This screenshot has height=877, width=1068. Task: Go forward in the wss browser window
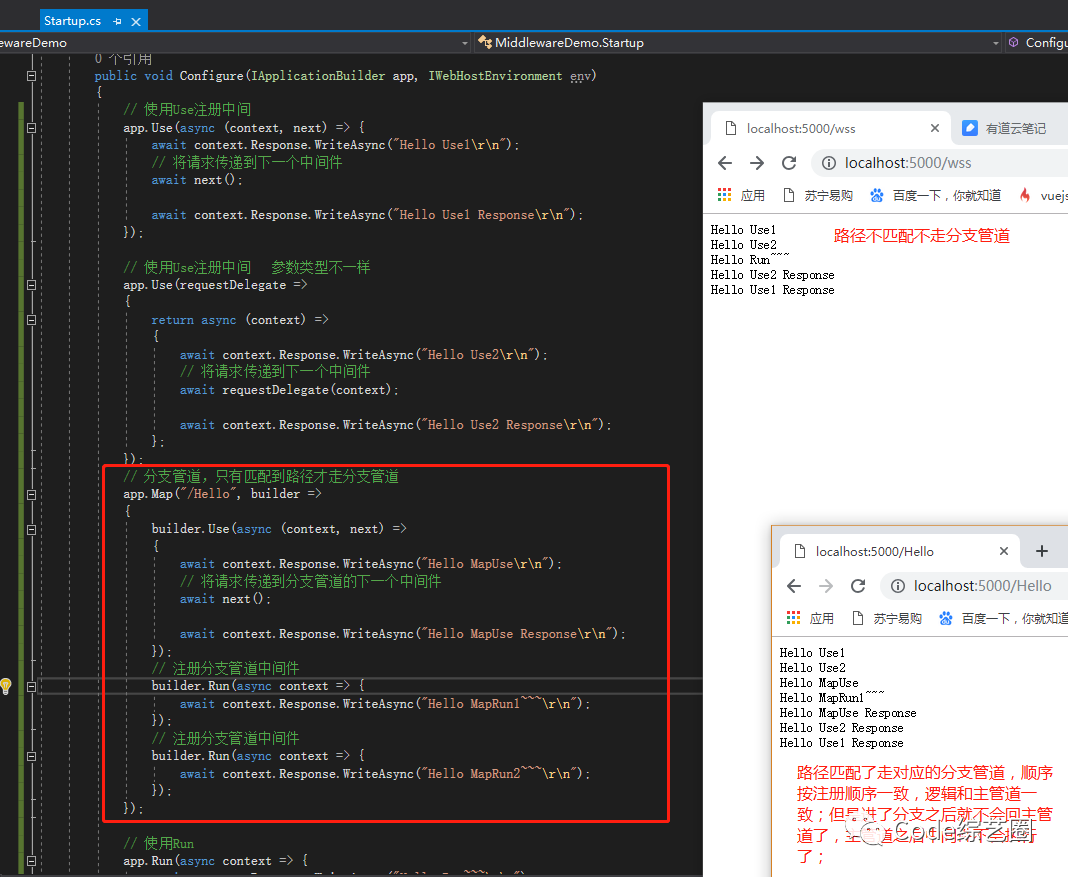pyautogui.click(x=757, y=163)
